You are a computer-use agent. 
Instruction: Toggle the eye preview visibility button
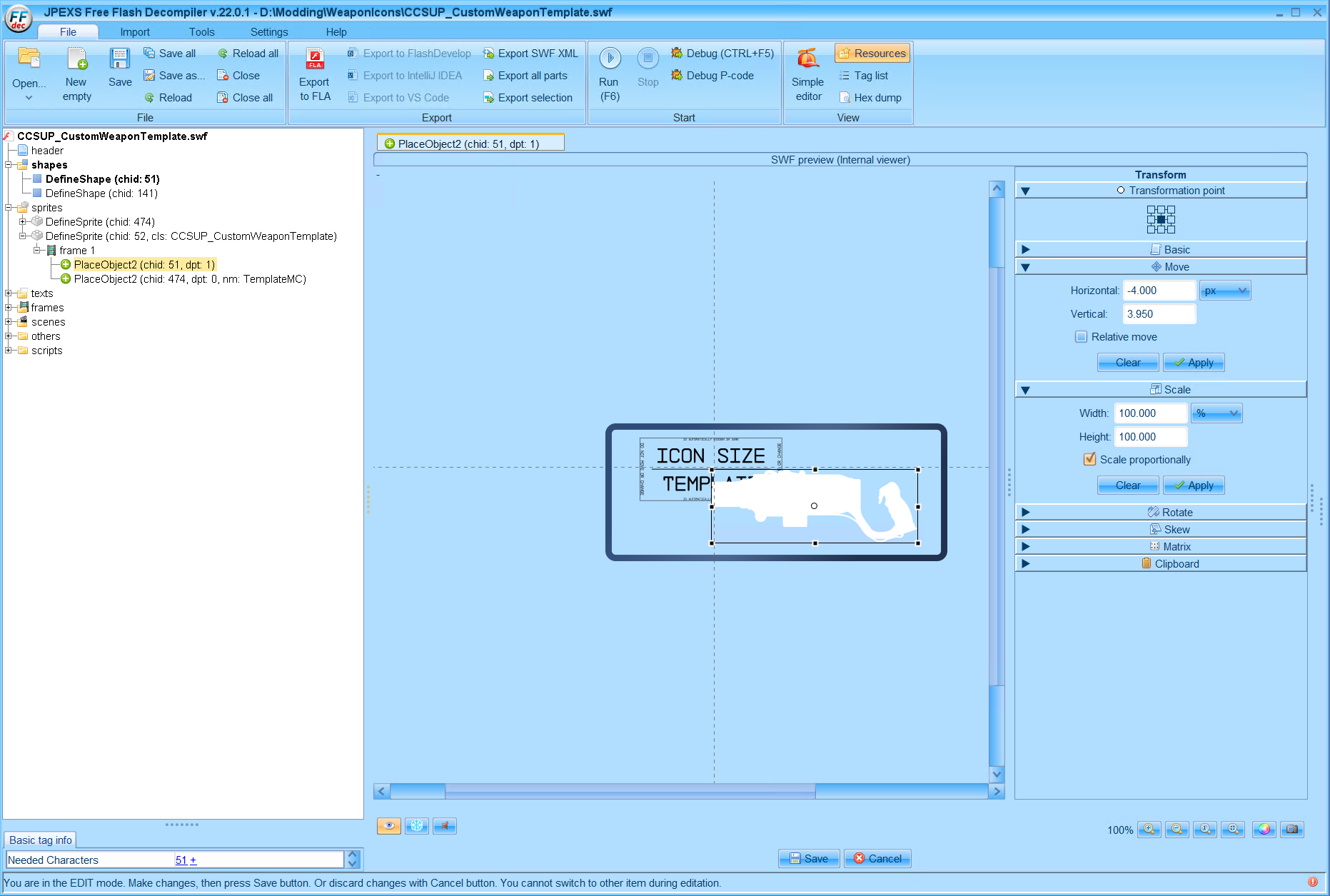click(388, 826)
